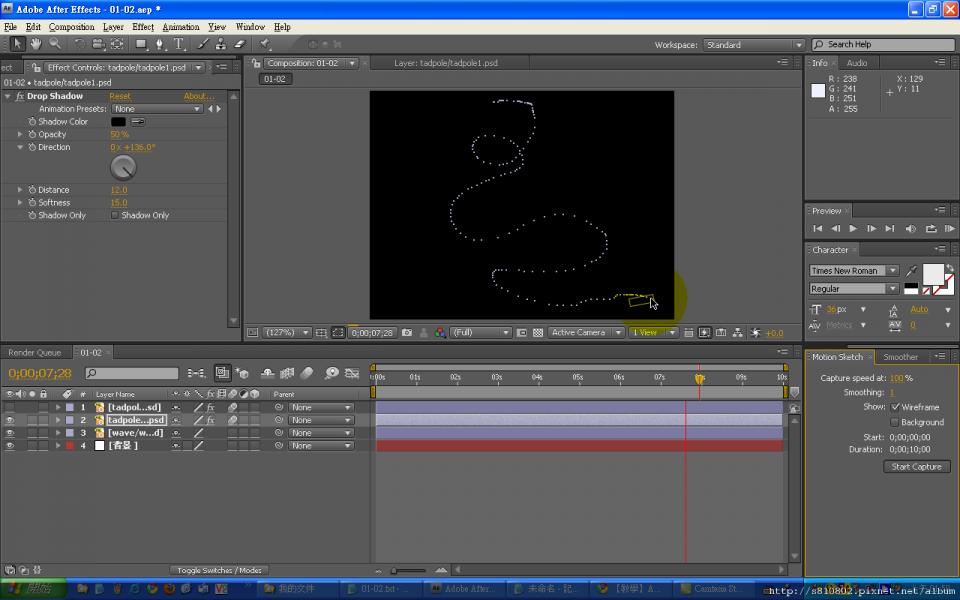Select the Hand tool
Viewport: 960px width, 600px height.
pyautogui.click(x=36, y=44)
